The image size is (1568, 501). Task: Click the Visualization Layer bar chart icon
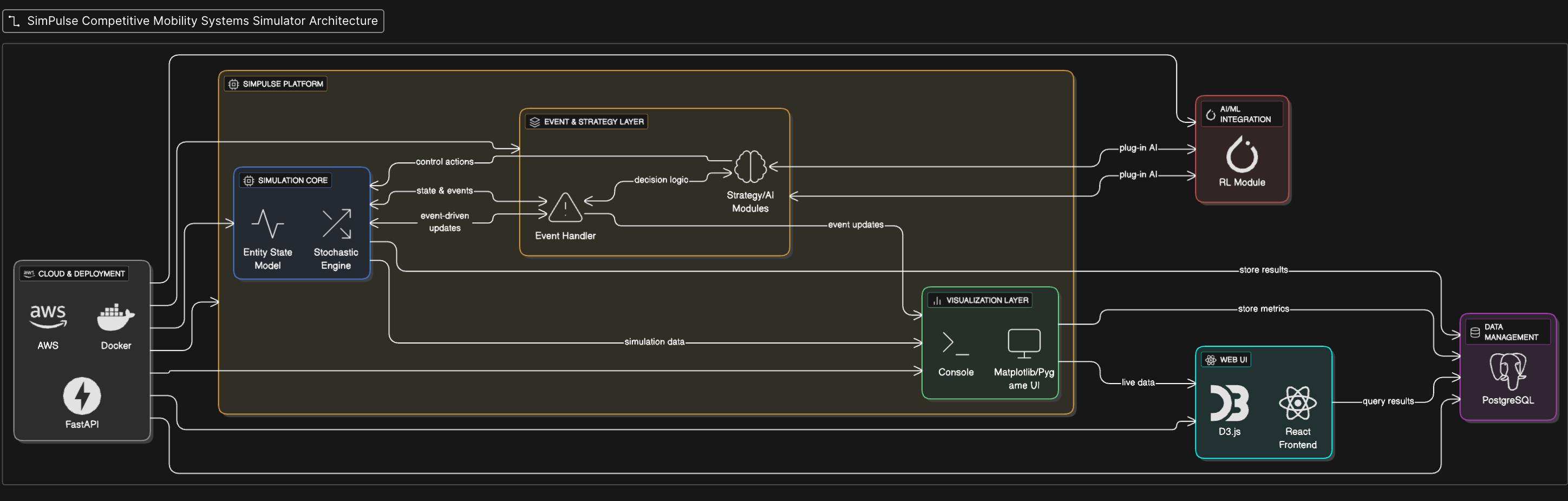(x=937, y=300)
